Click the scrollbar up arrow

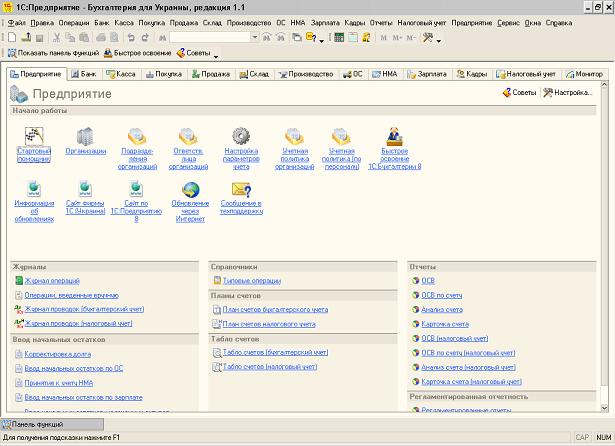pos(604,84)
